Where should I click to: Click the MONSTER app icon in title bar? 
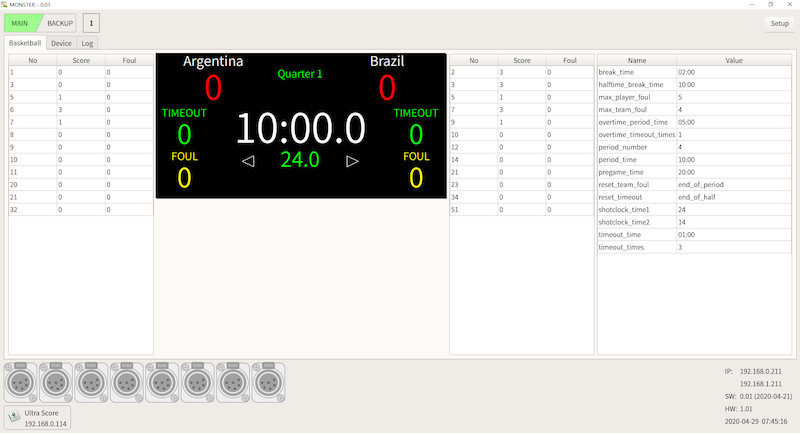click(5, 4)
